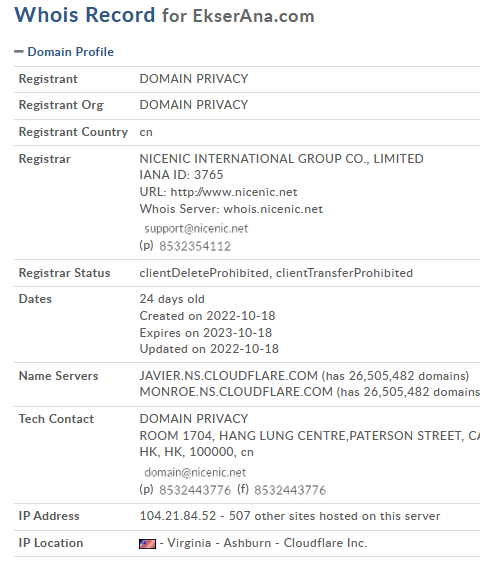This screenshot has width=480, height=562.
Task: Open MONROE.NS.CLOUDFLARE.COM name server
Action: [x=236, y=392]
